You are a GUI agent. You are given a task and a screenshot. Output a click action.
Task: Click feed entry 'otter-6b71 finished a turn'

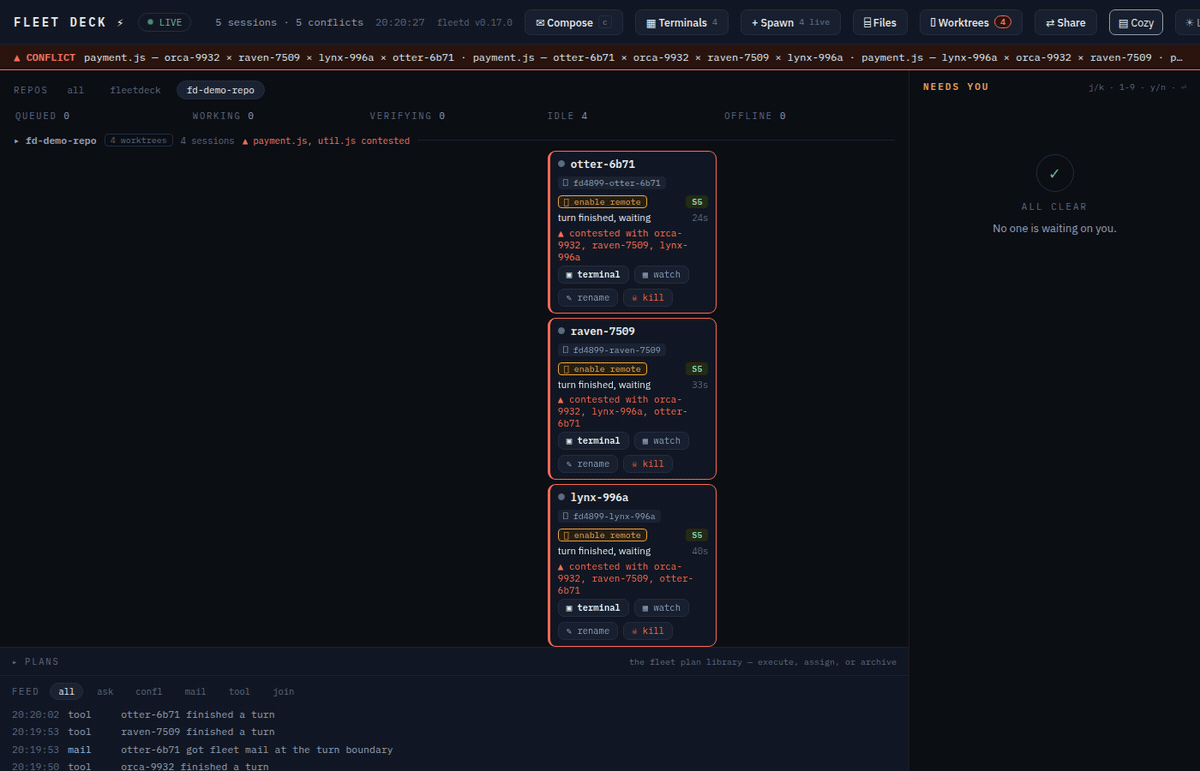click(198, 715)
